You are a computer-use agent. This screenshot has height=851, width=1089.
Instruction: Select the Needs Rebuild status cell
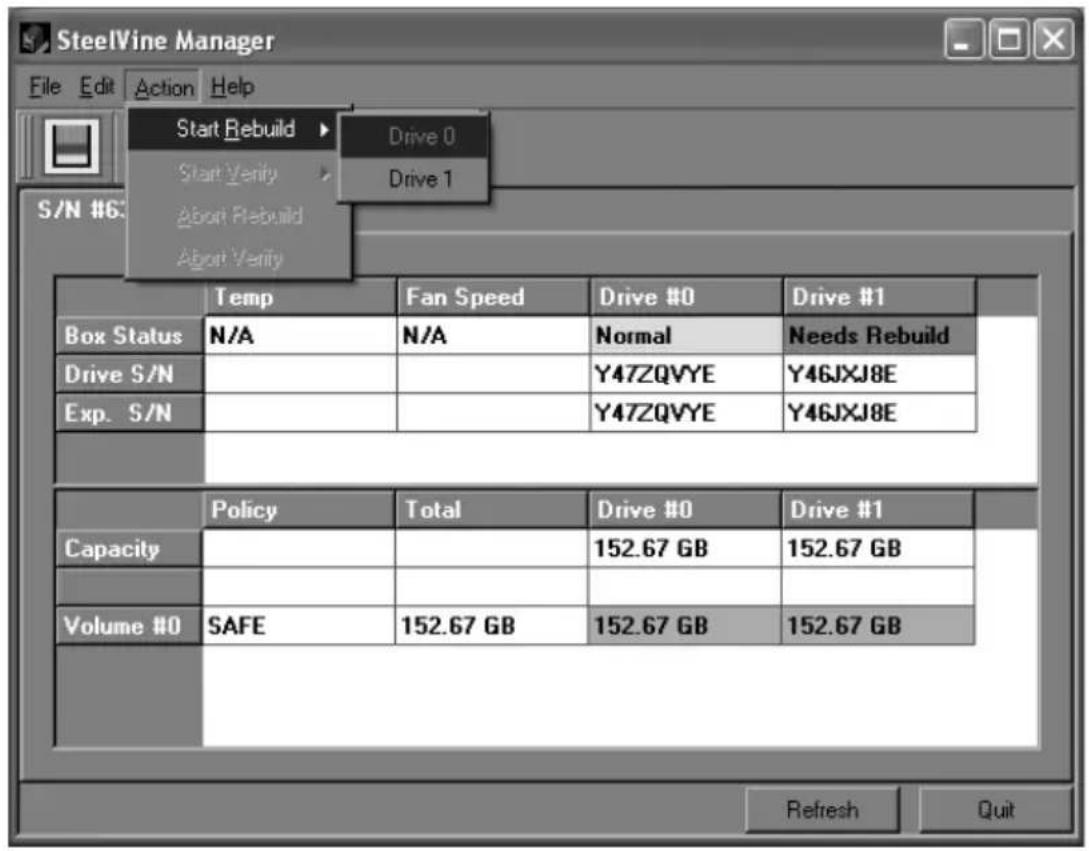[879, 336]
